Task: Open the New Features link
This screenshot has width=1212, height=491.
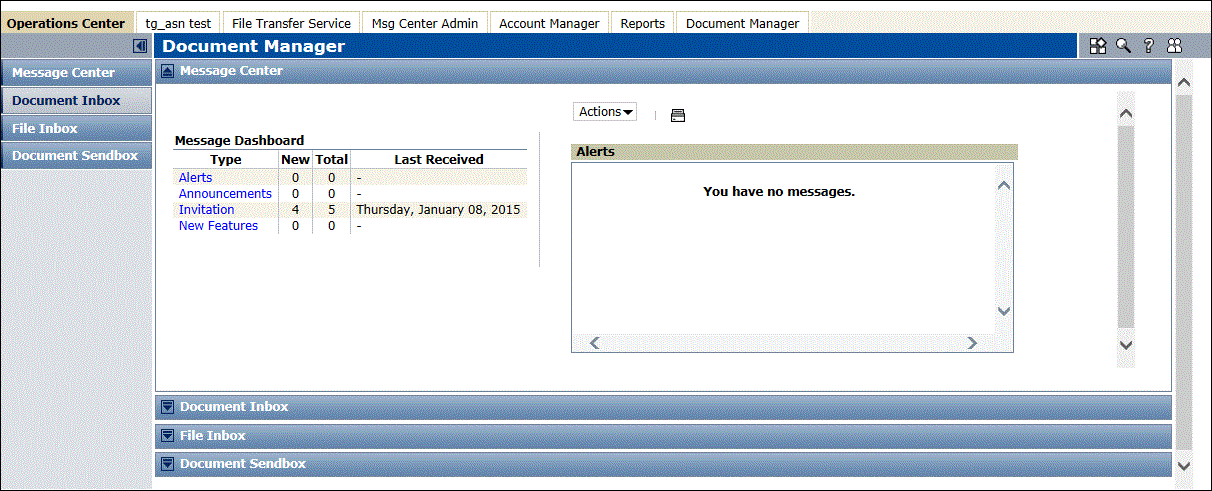Action: [x=218, y=226]
